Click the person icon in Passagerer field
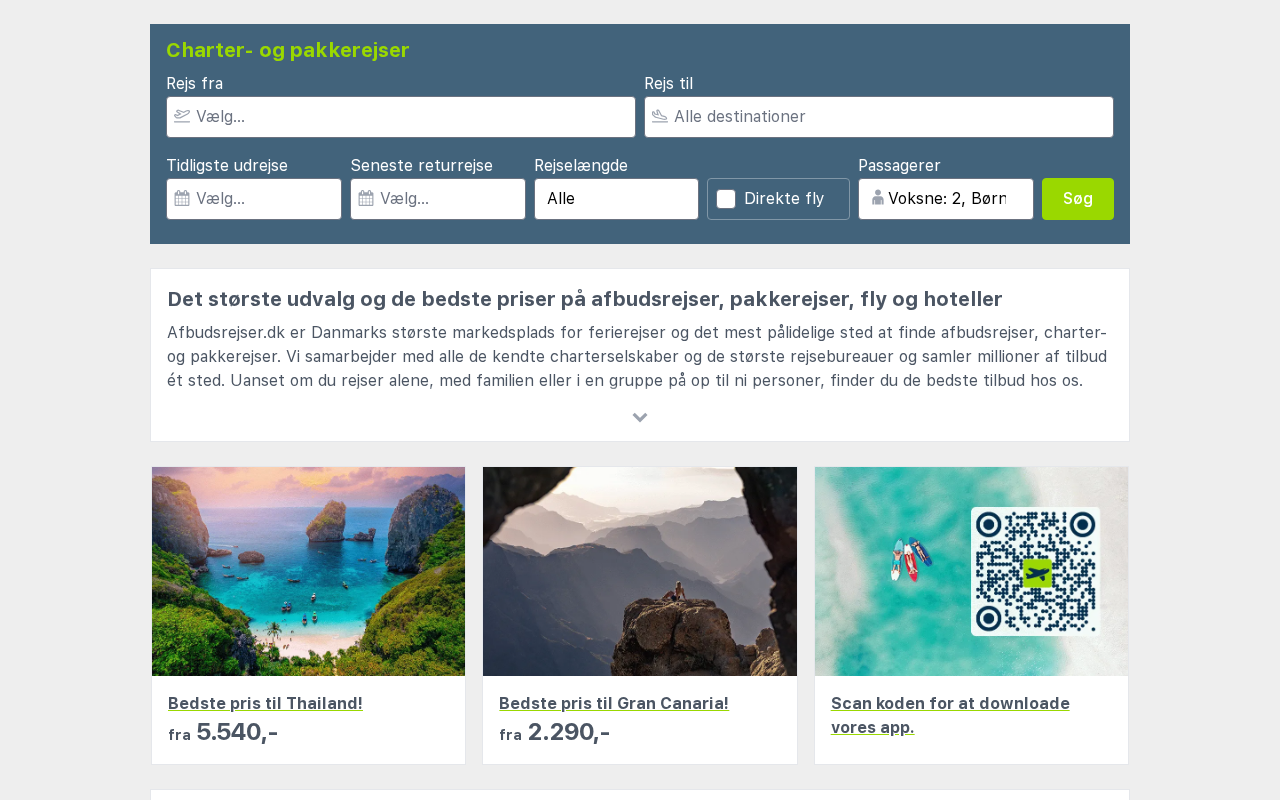 point(878,198)
